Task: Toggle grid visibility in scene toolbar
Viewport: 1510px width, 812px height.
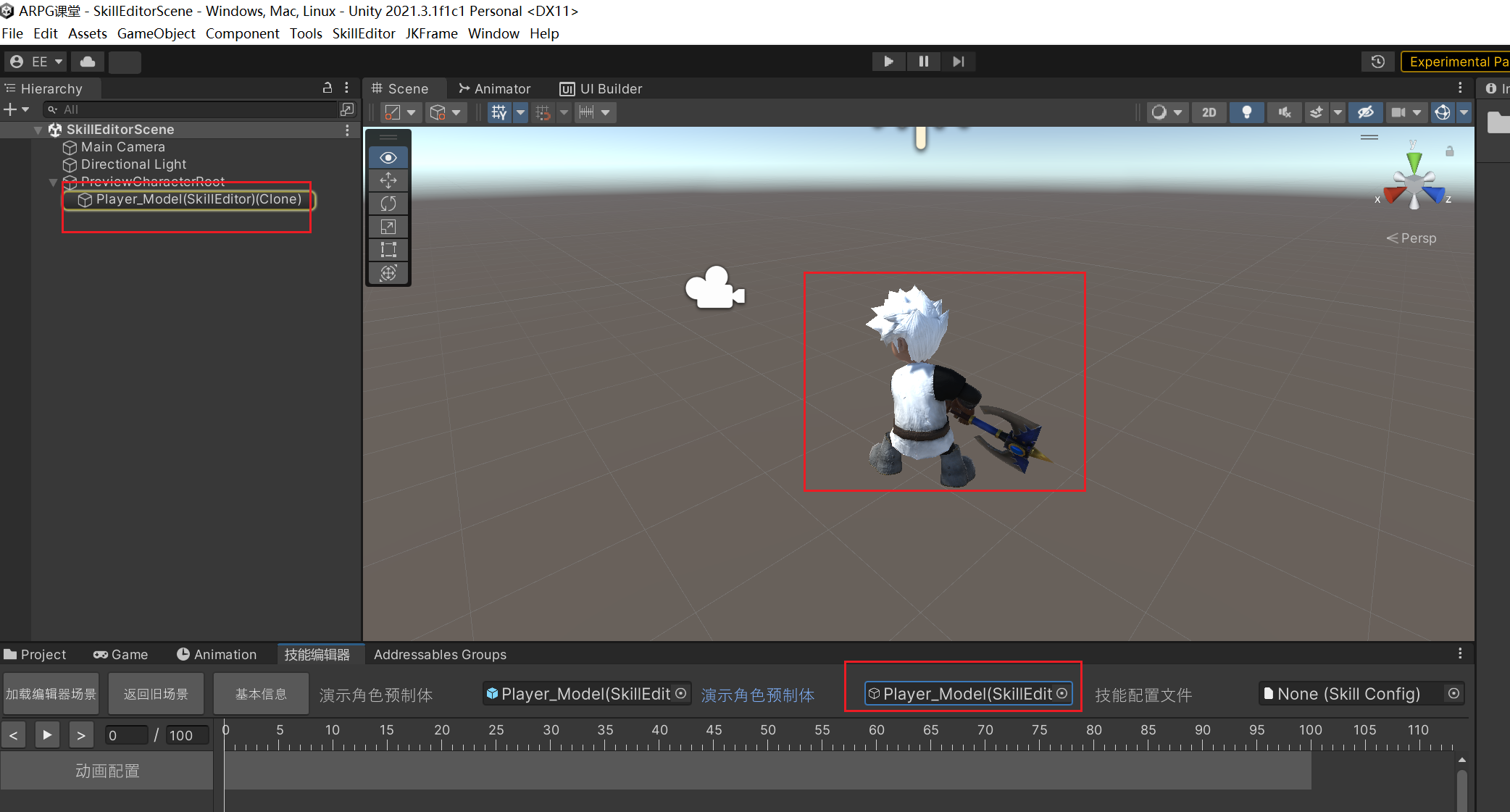Action: pyautogui.click(x=499, y=112)
